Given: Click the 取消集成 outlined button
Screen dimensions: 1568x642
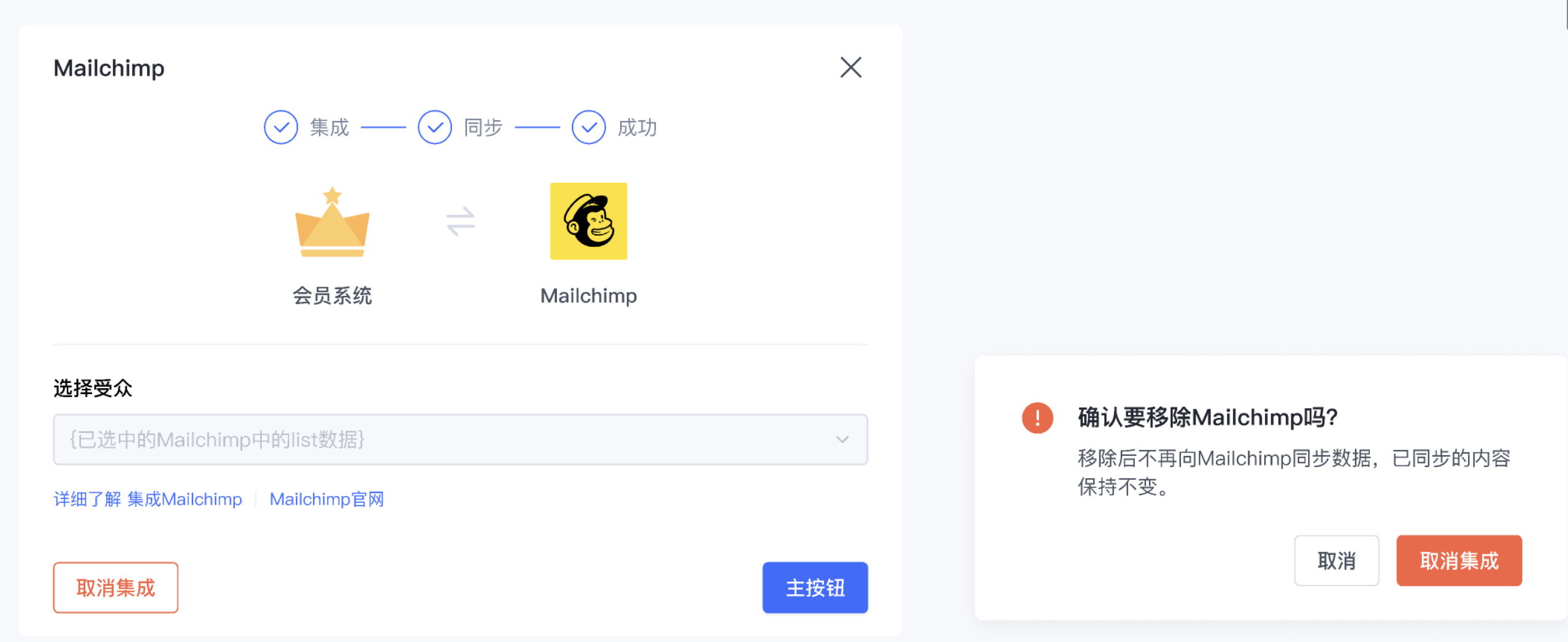Looking at the screenshot, I should 115,587.
